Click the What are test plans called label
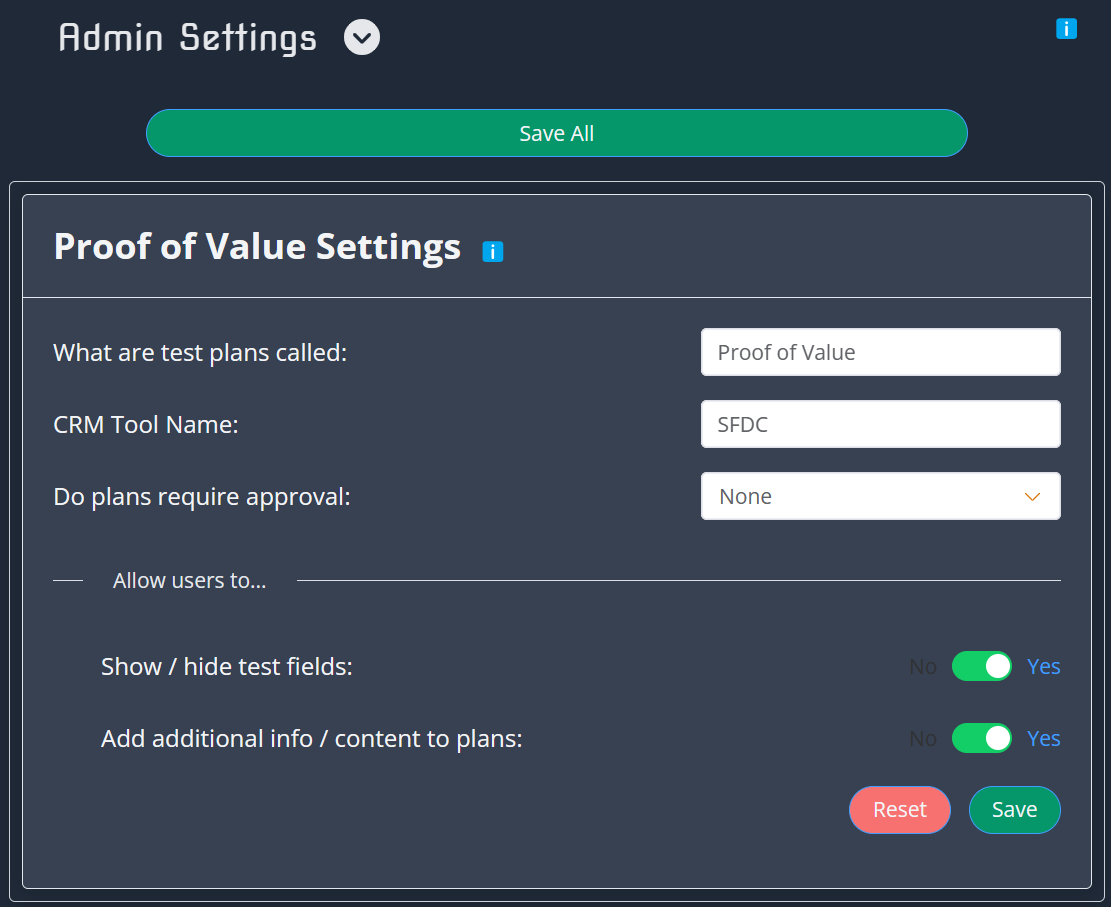The height and width of the screenshot is (907, 1111). [200, 352]
